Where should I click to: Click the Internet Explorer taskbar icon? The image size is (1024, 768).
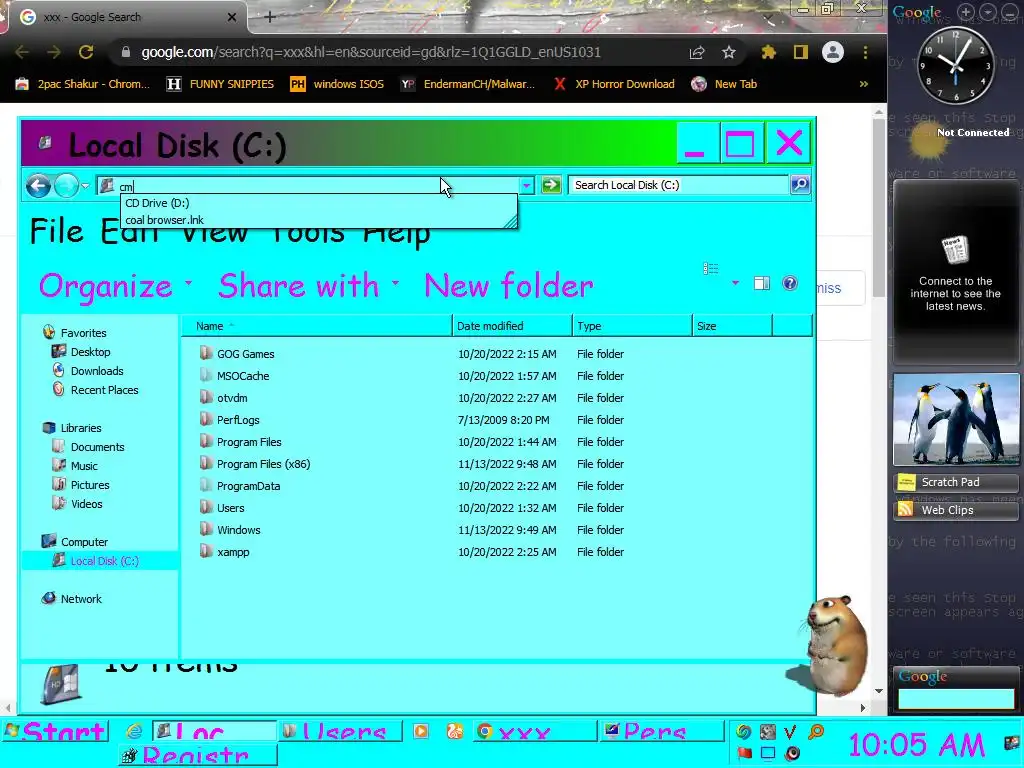coord(134,731)
